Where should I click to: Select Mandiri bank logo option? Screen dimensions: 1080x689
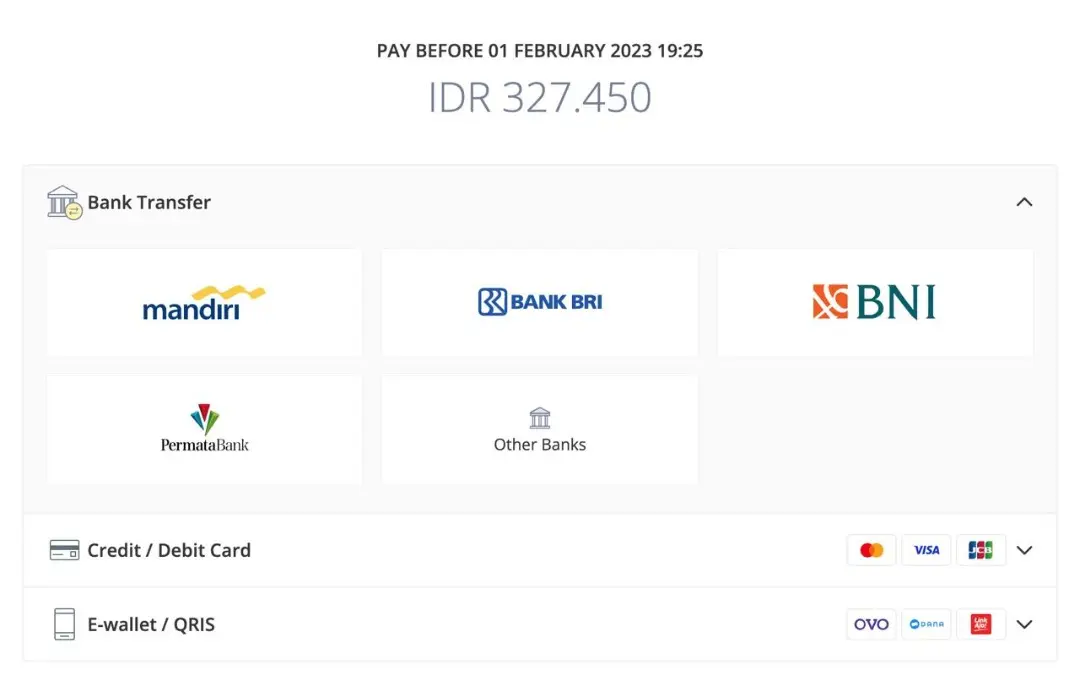(x=204, y=302)
